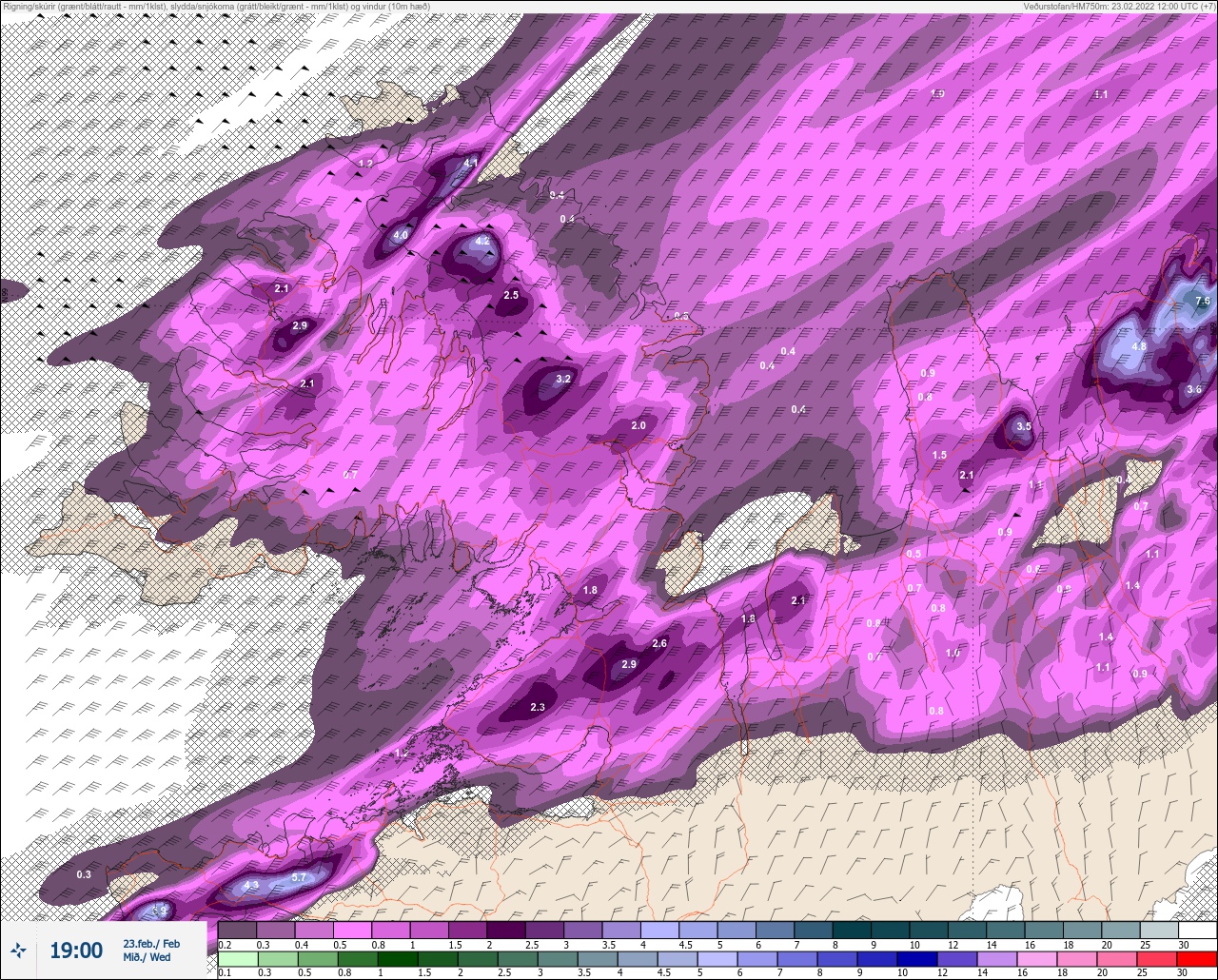Click the 4.8 precipitation value on the map
The image size is (1218, 980).
[x=1139, y=346]
